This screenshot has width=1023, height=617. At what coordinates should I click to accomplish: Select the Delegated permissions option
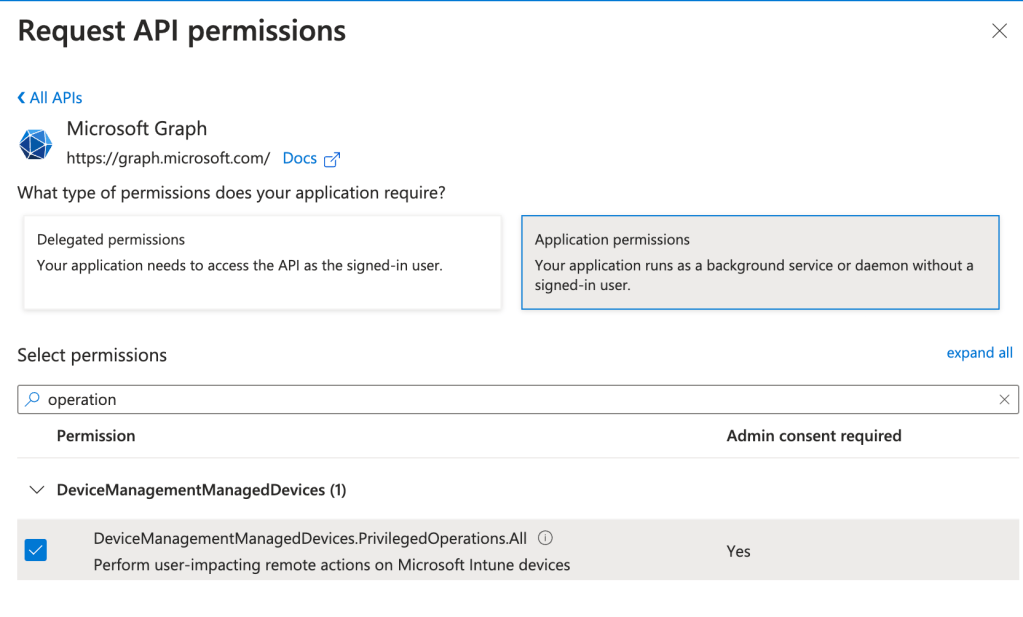tap(262, 262)
